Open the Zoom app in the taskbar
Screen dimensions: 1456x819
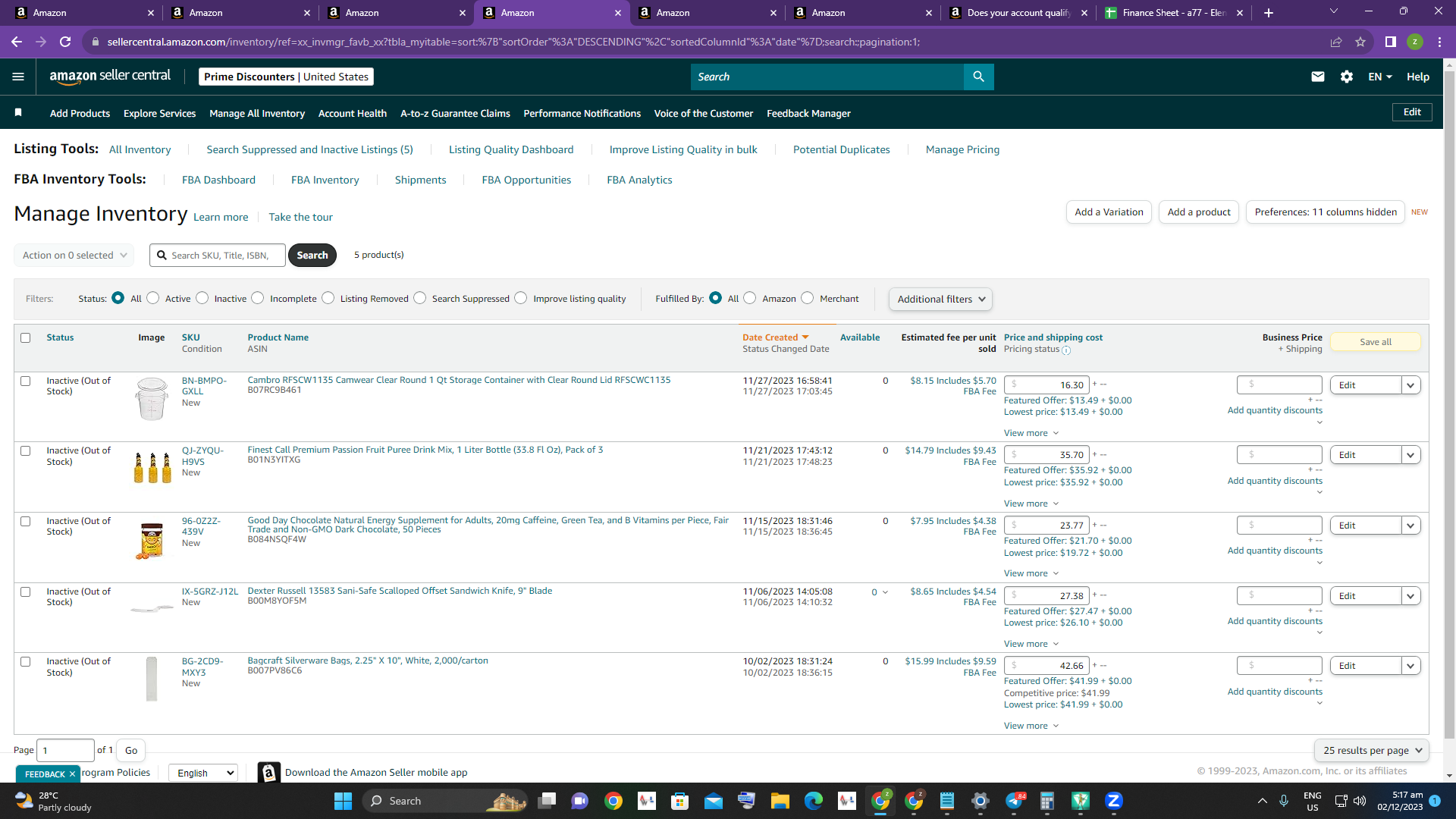1114,801
